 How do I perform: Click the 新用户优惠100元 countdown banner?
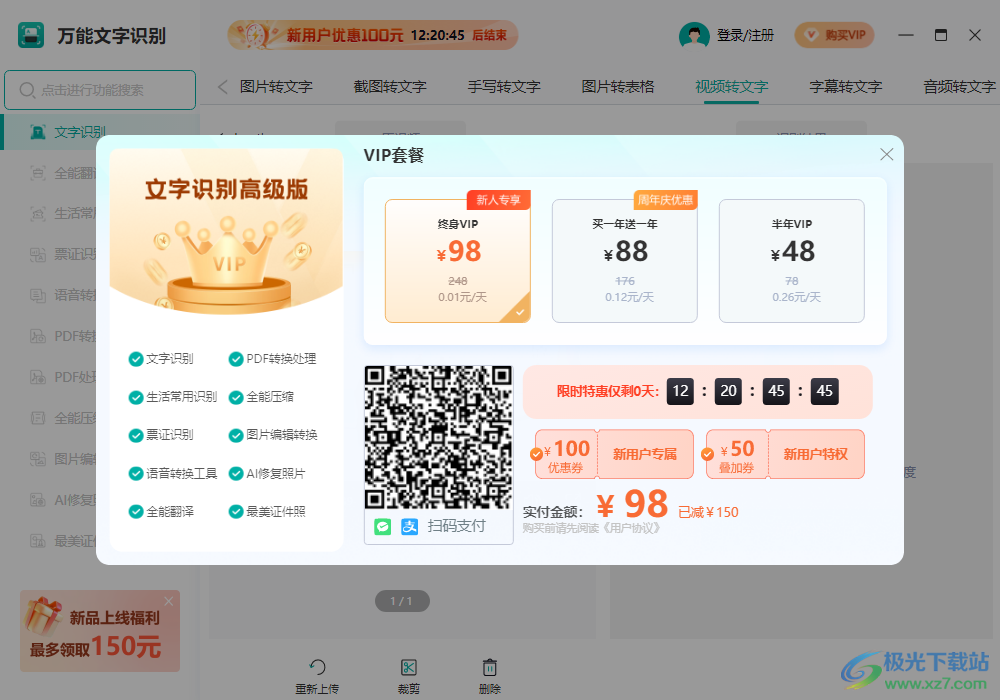[372, 35]
